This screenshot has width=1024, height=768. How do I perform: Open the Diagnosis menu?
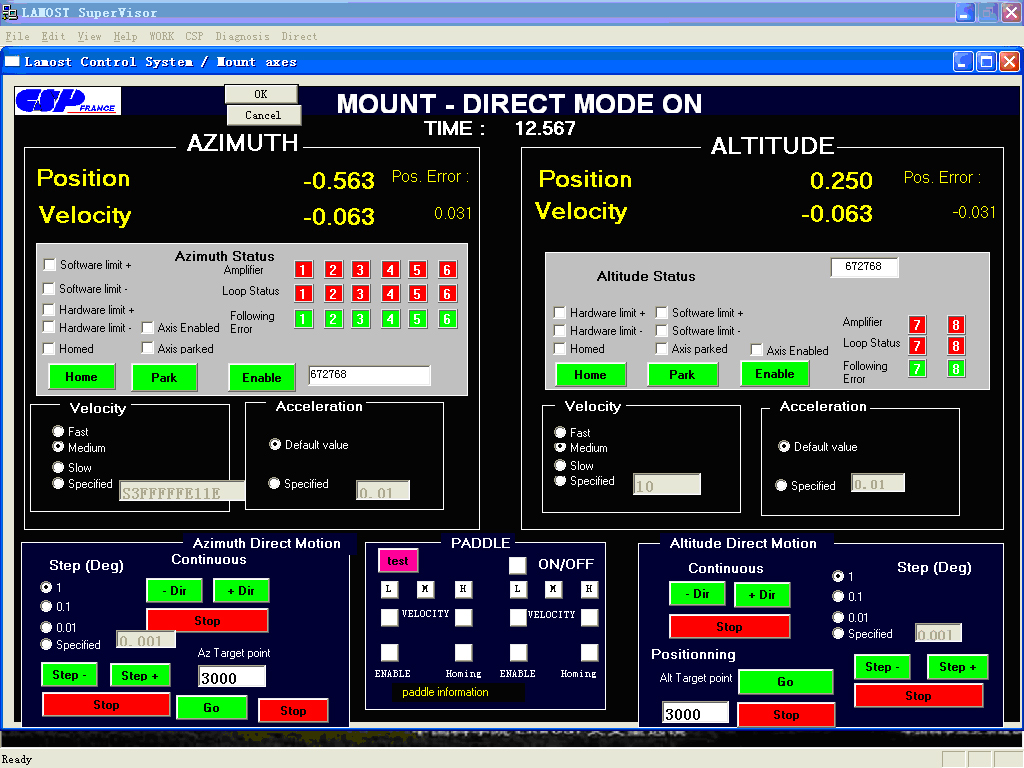coord(242,37)
